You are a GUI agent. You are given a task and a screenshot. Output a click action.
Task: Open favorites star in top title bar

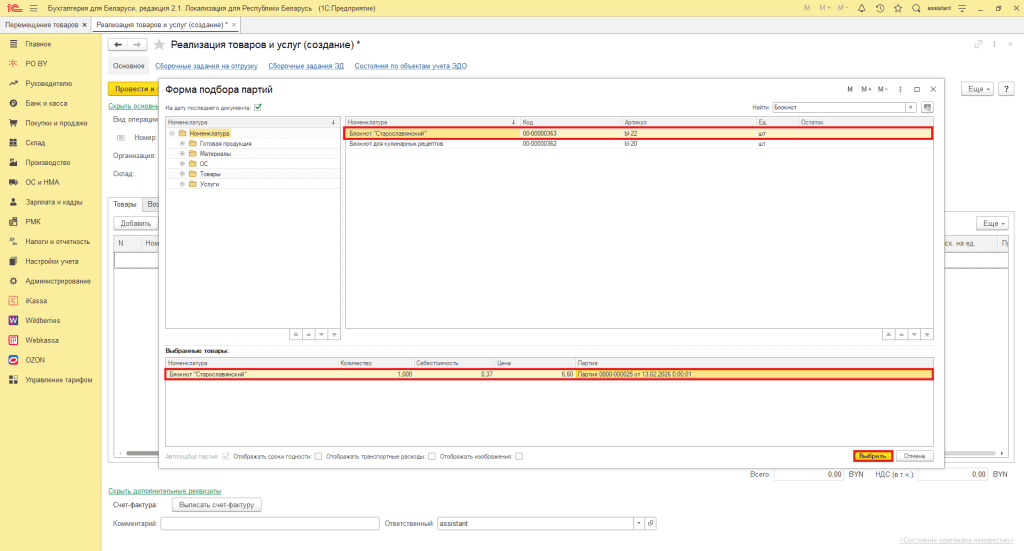897,8
